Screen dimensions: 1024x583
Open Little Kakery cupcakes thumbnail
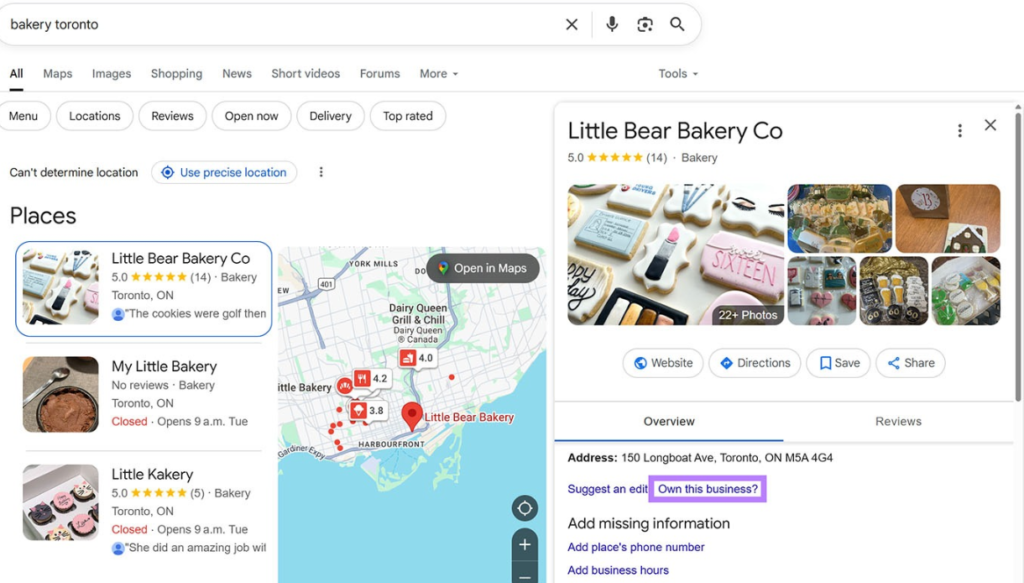pyautogui.click(x=61, y=502)
